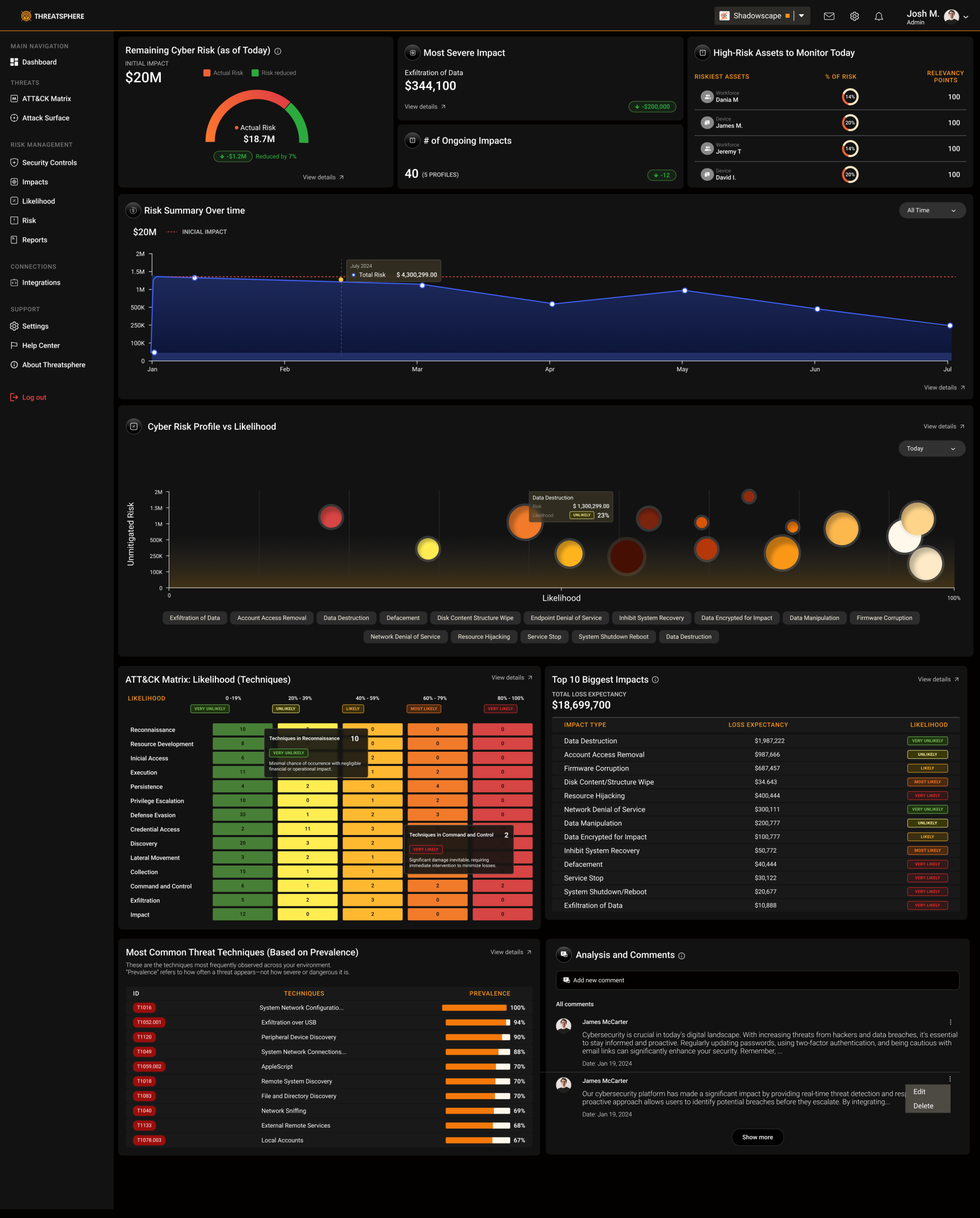This screenshot has width=980, height=1218.
Task: Open the ATT&CK Matrix page from sidebar
Action: coord(46,98)
